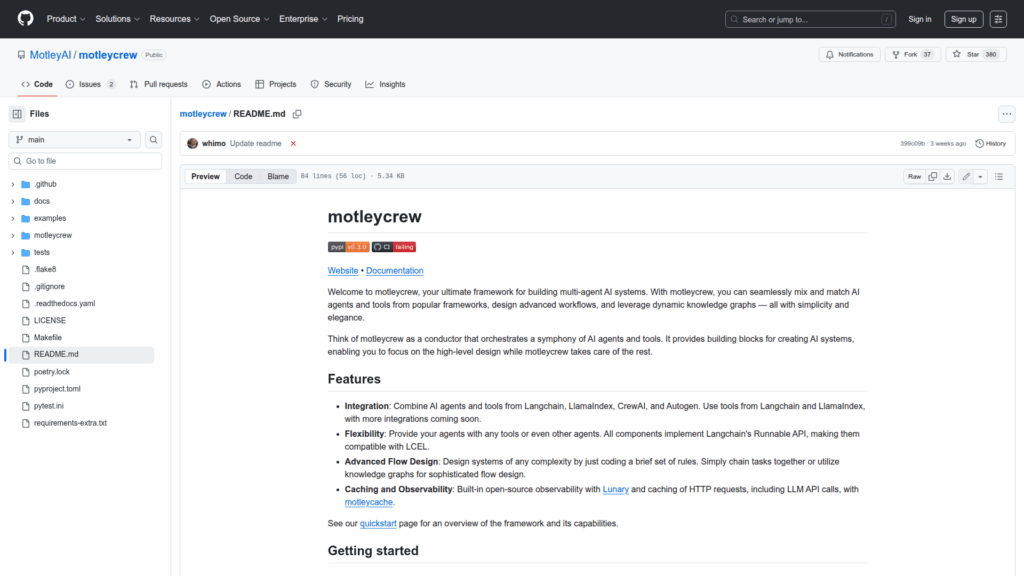Screen dimensions: 1024x576
Task: Go to the Pull requests tab
Action: [x=158, y=84]
